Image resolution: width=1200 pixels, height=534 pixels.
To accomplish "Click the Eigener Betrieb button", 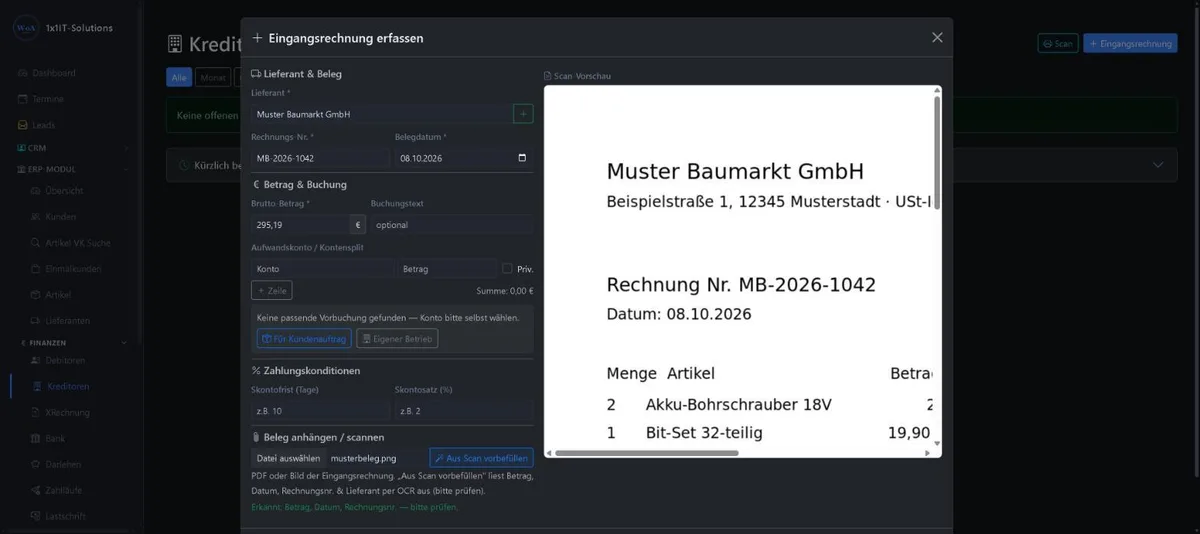I will pyautogui.click(x=398, y=339).
